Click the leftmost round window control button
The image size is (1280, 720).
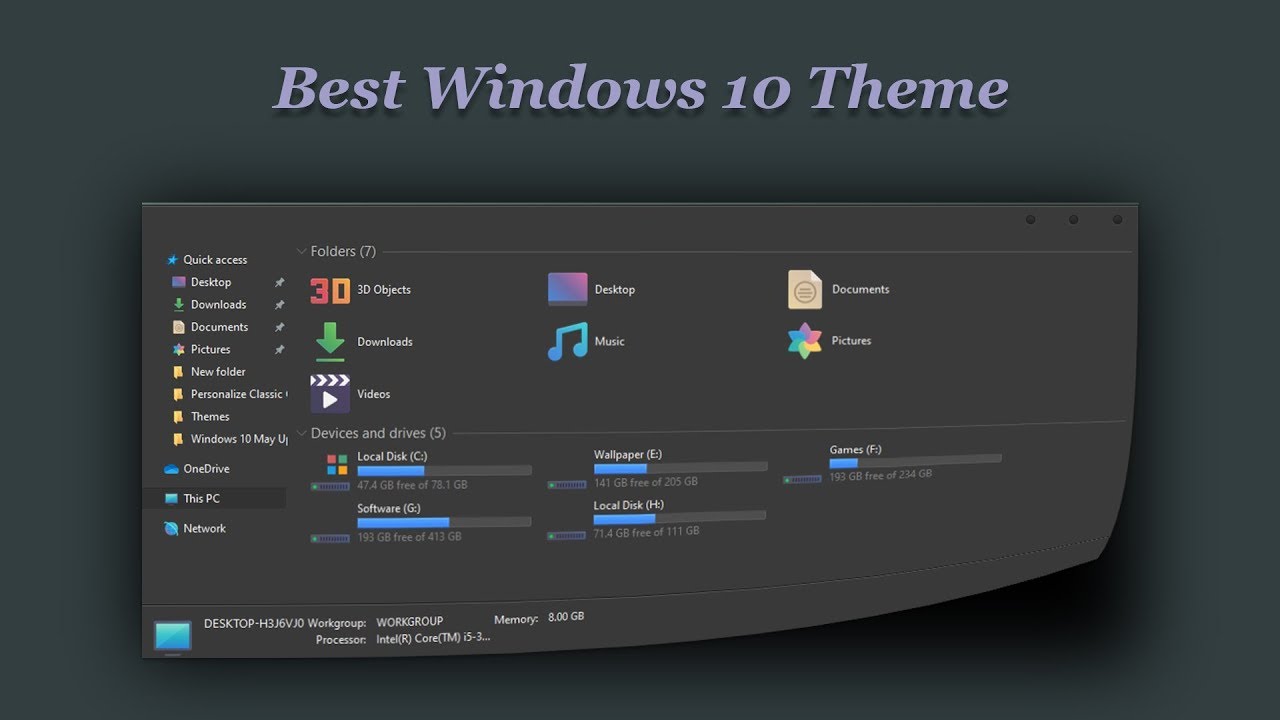(x=1030, y=220)
